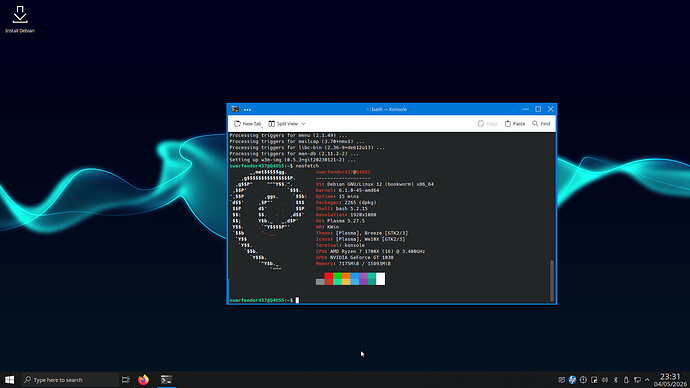This screenshot has height=388, width=690.
Task: Open the Windows-style Start menu button
Action: click(x=9, y=380)
